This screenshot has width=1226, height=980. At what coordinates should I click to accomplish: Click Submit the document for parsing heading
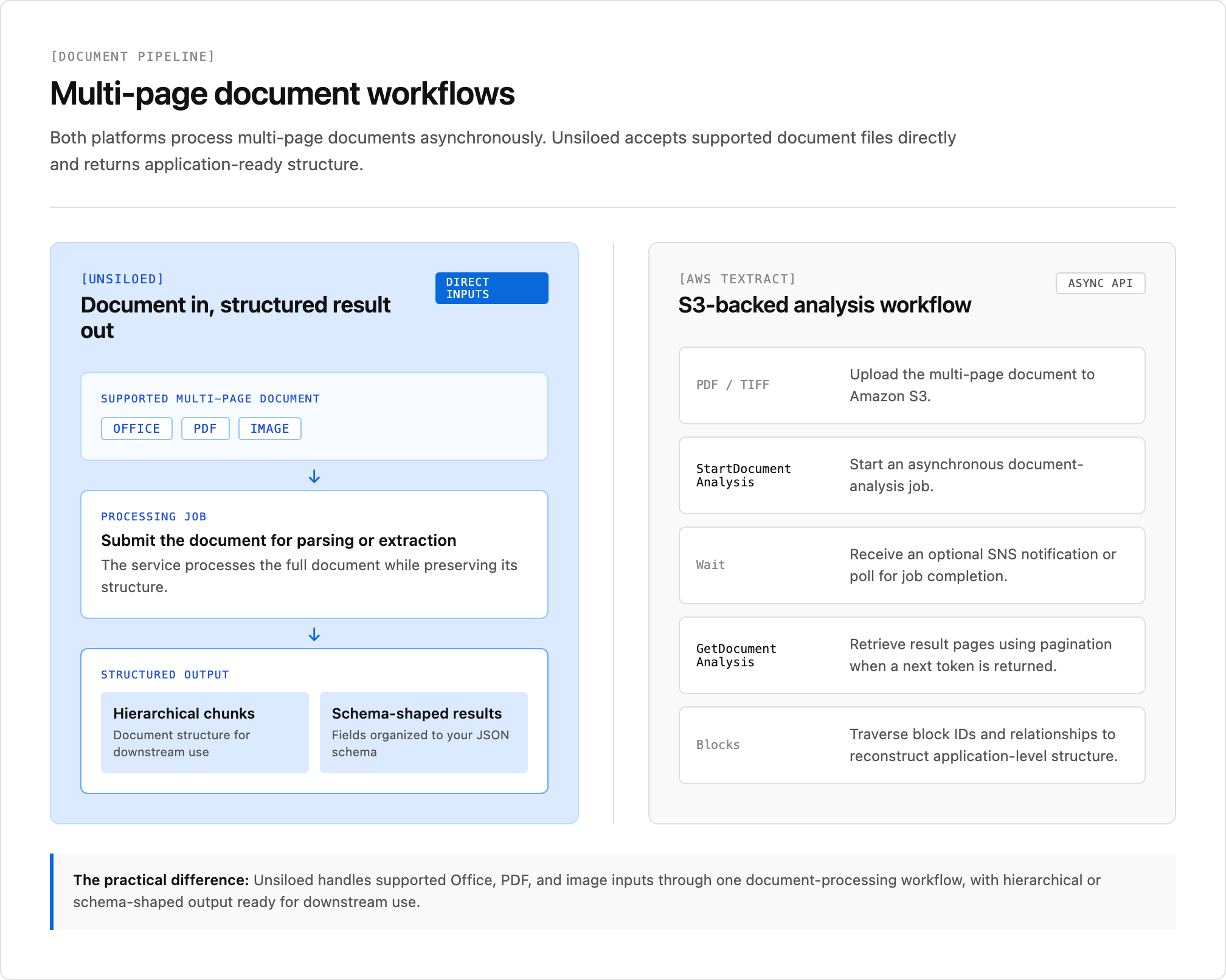(279, 540)
